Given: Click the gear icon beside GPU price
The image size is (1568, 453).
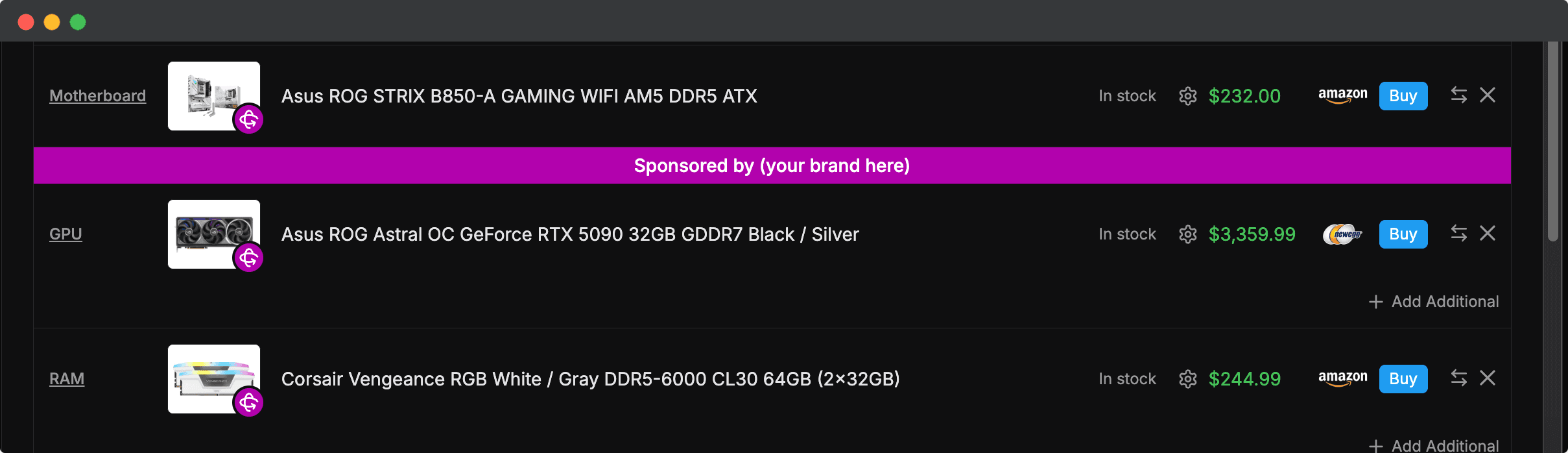Looking at the screenshot, I should click(1187, 234).
